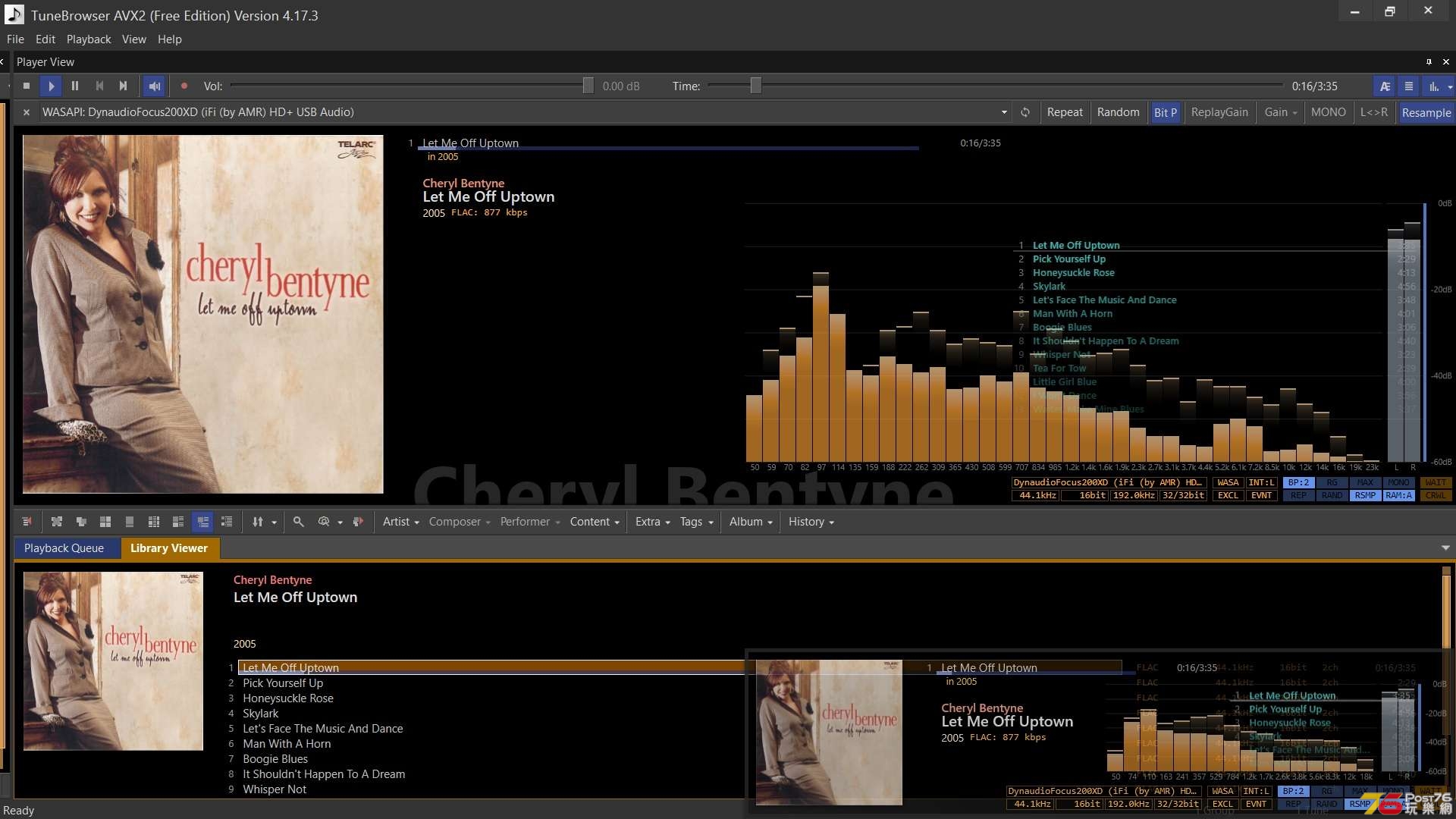Skip to the next track

tap(124, 86)
